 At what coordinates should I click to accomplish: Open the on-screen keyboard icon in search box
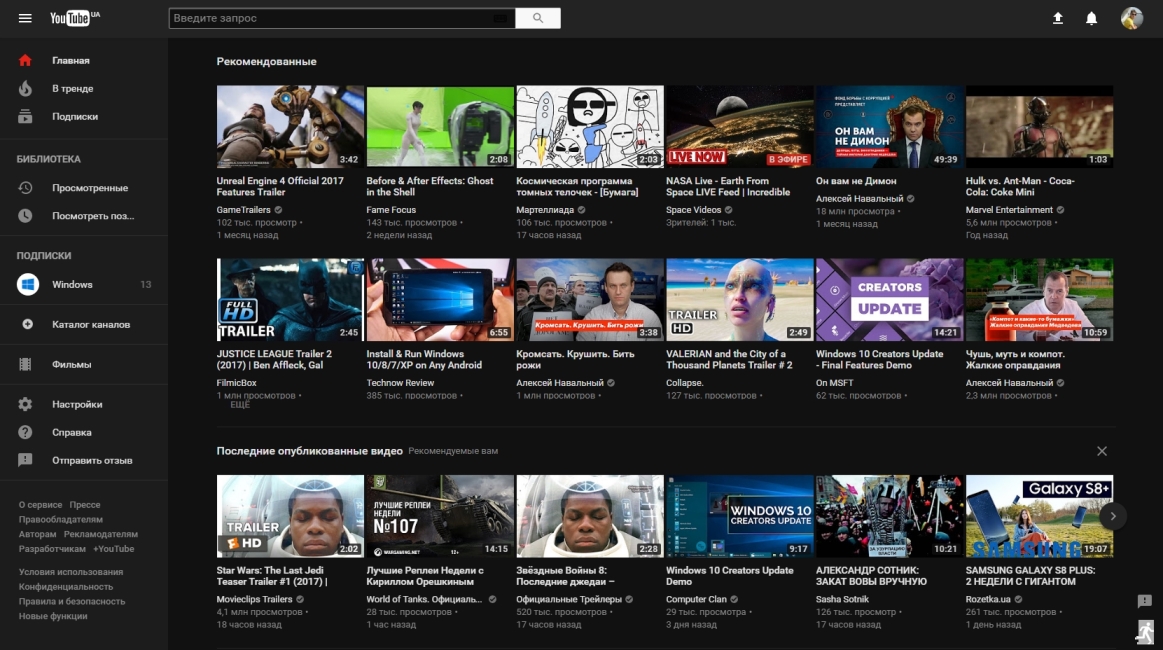[501, 18]
